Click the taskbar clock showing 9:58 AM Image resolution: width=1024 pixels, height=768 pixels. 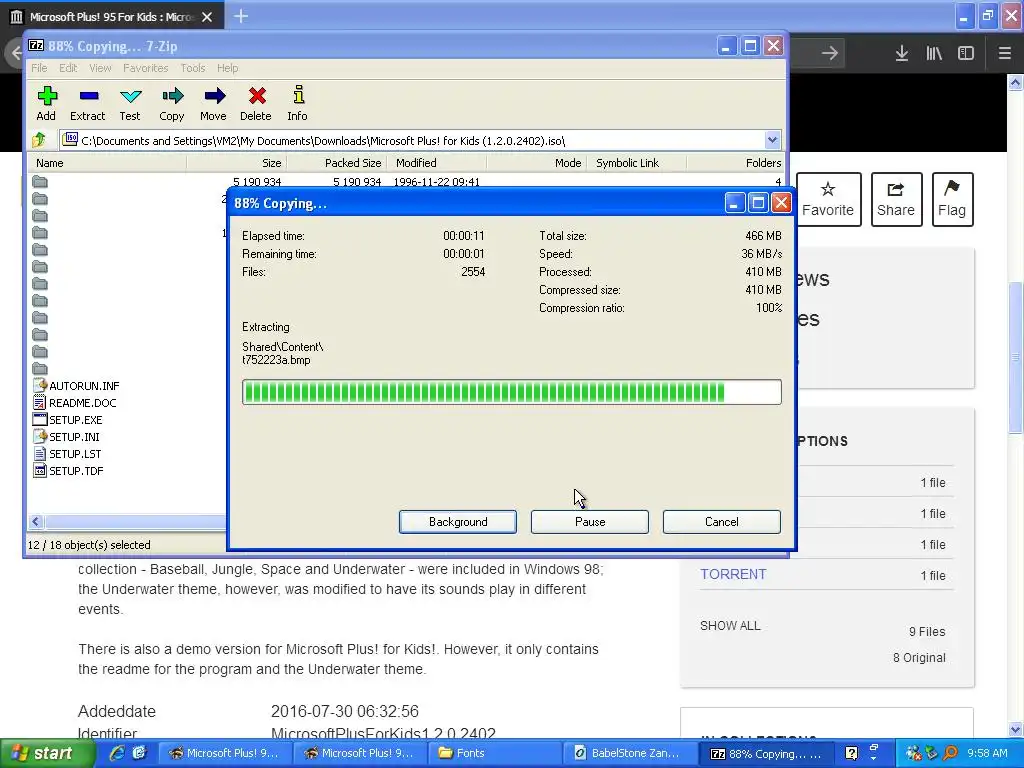987,753
